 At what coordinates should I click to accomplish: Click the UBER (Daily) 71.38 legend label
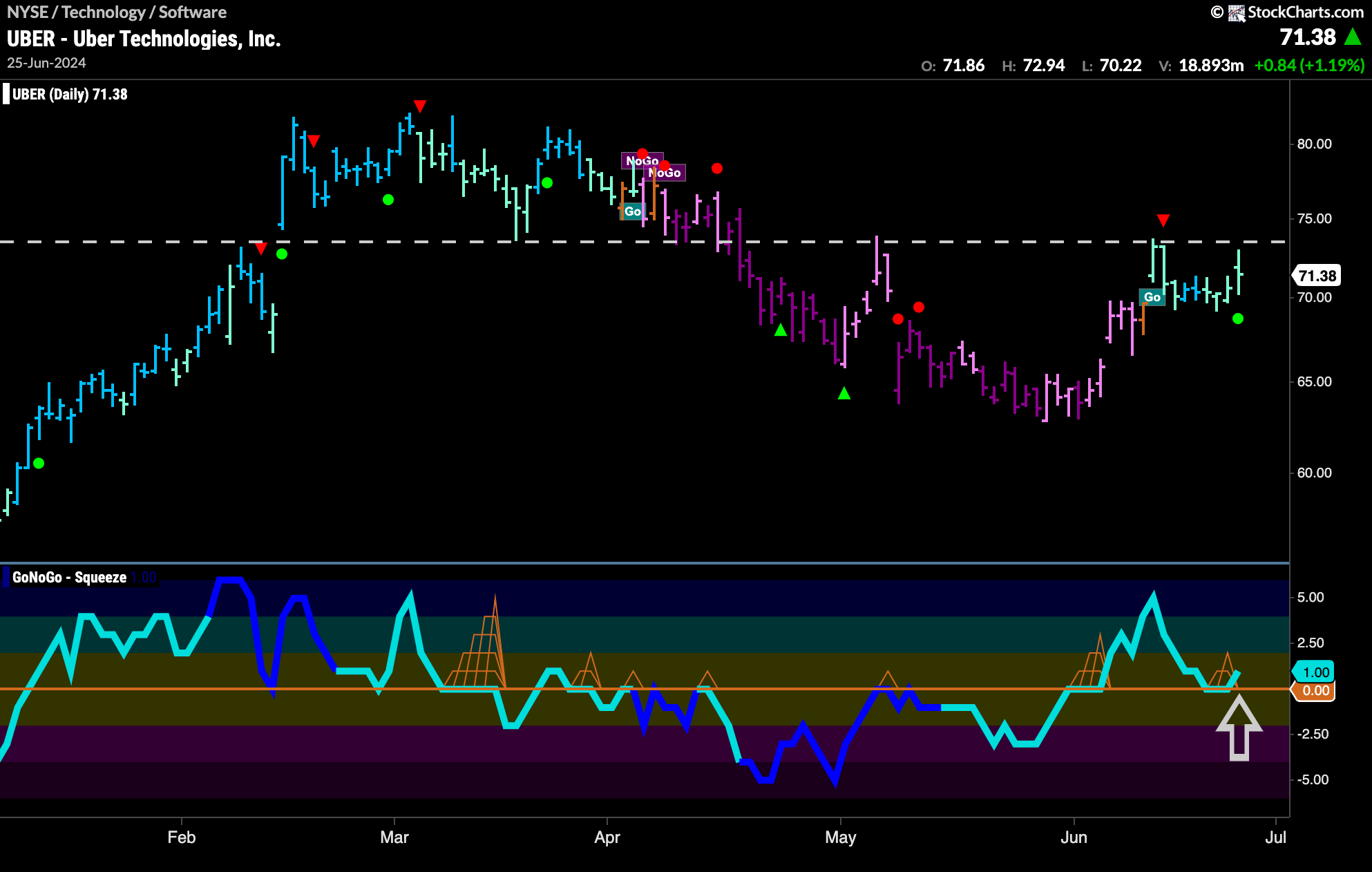click(x=70, y=95)
